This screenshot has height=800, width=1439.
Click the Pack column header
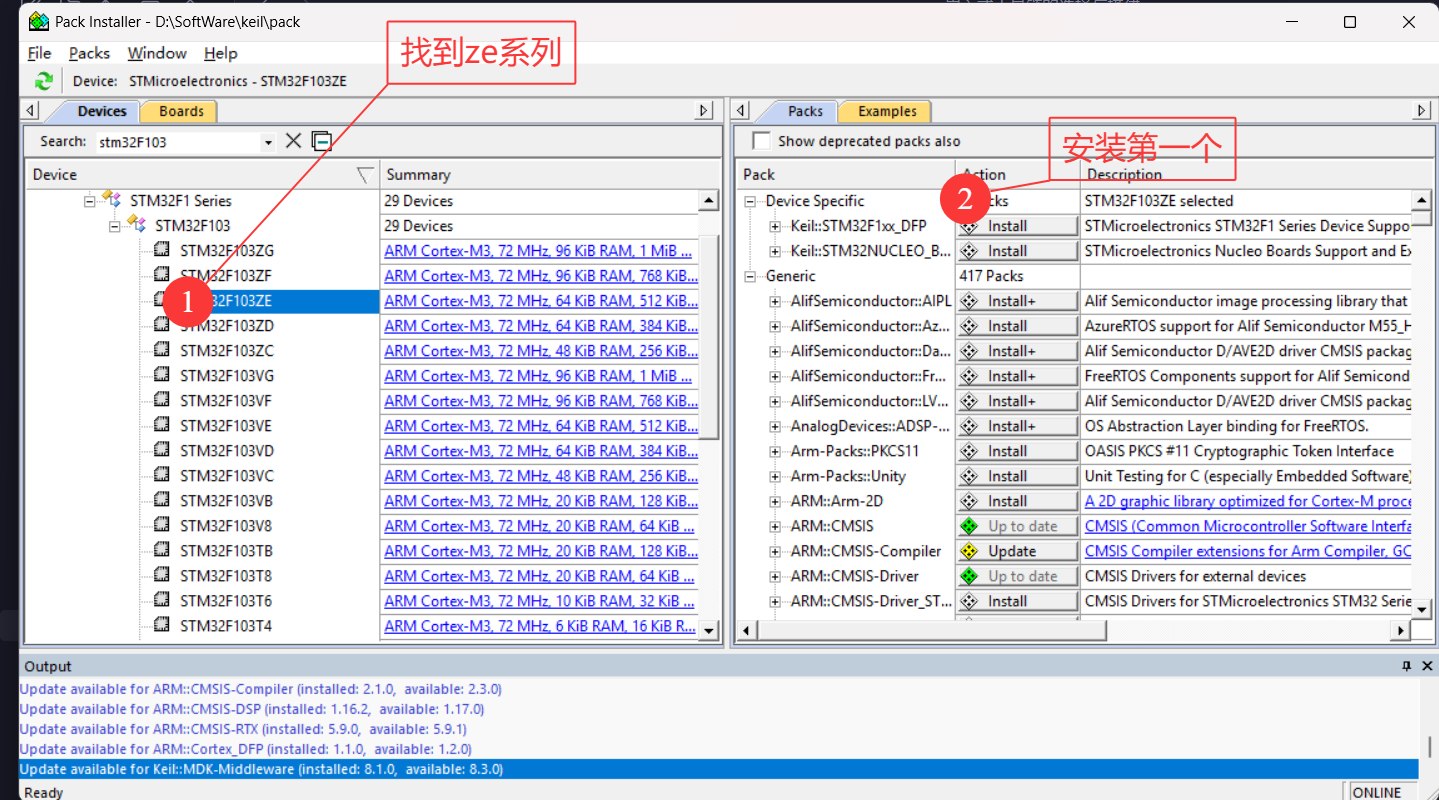(845, 175)
